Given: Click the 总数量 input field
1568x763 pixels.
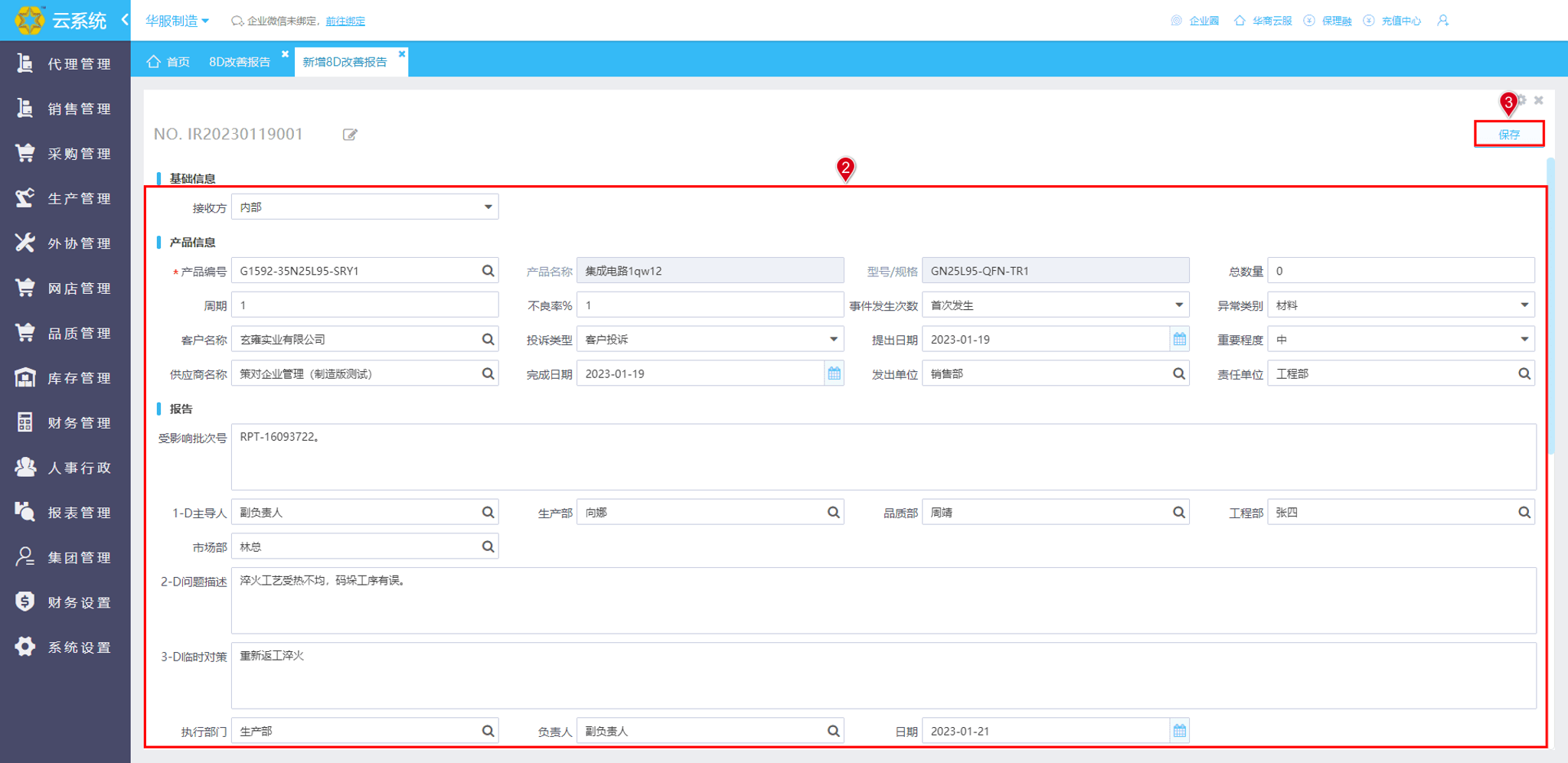Looking at the screenshot, I should point(1400,271).
